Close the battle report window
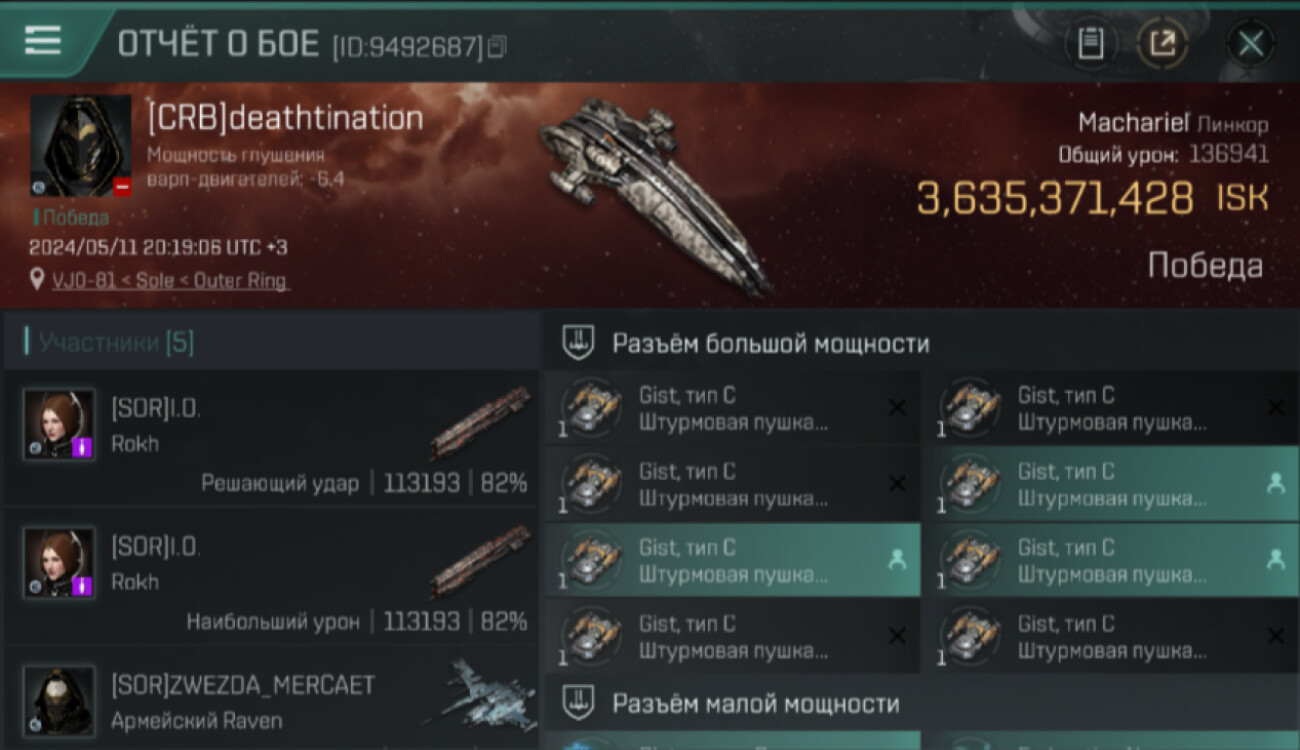 (1250, 44)
